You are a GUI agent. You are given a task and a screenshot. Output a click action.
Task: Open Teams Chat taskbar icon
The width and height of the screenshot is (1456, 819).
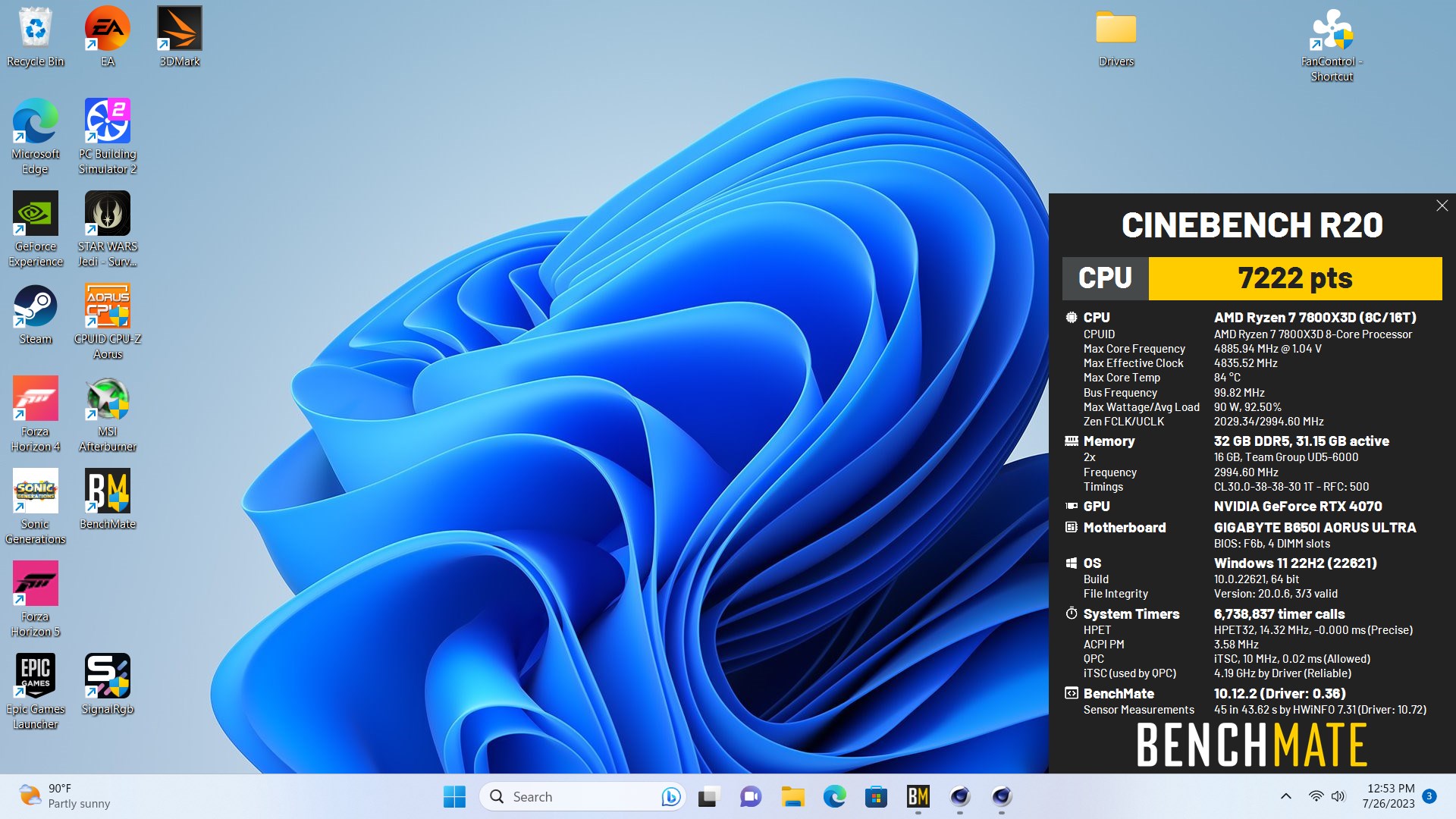click(751, 796)
